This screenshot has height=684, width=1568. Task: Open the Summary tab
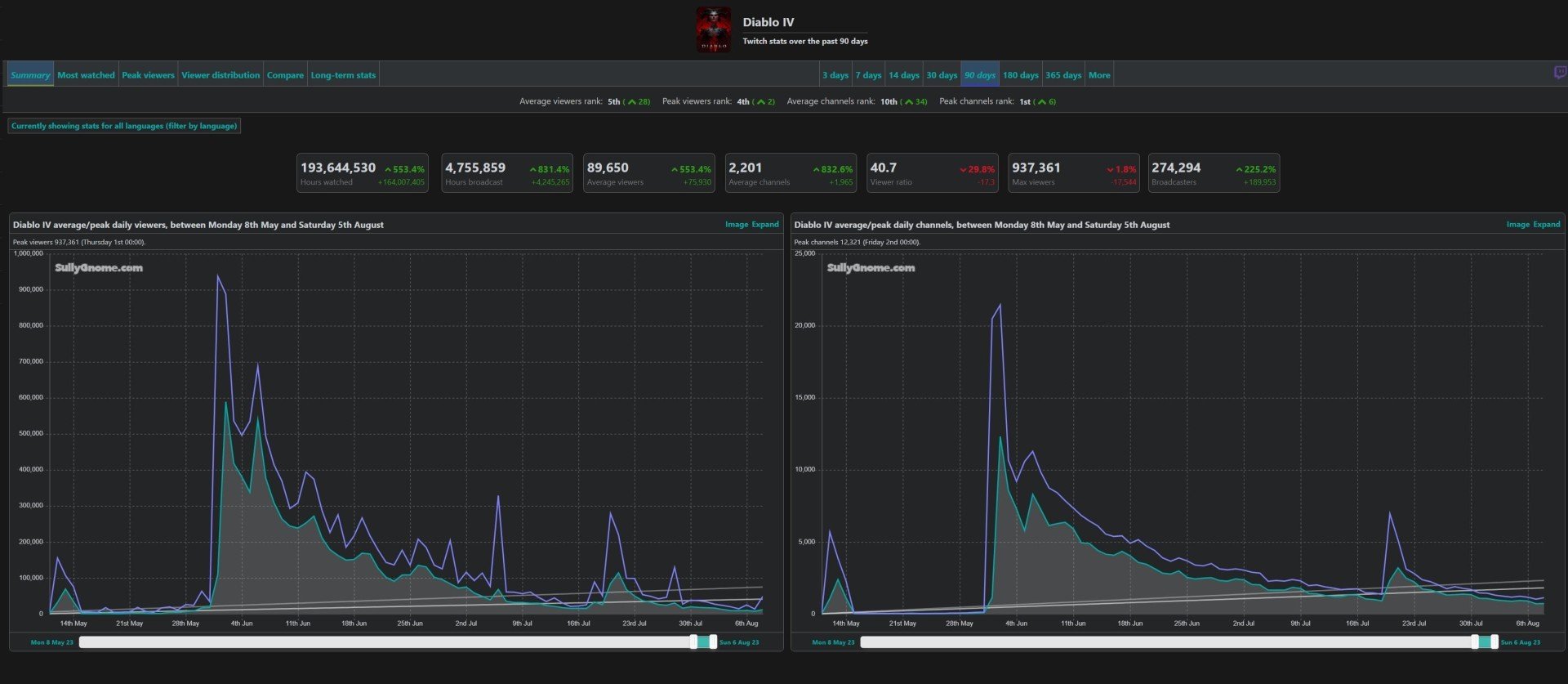pos(30,75)
